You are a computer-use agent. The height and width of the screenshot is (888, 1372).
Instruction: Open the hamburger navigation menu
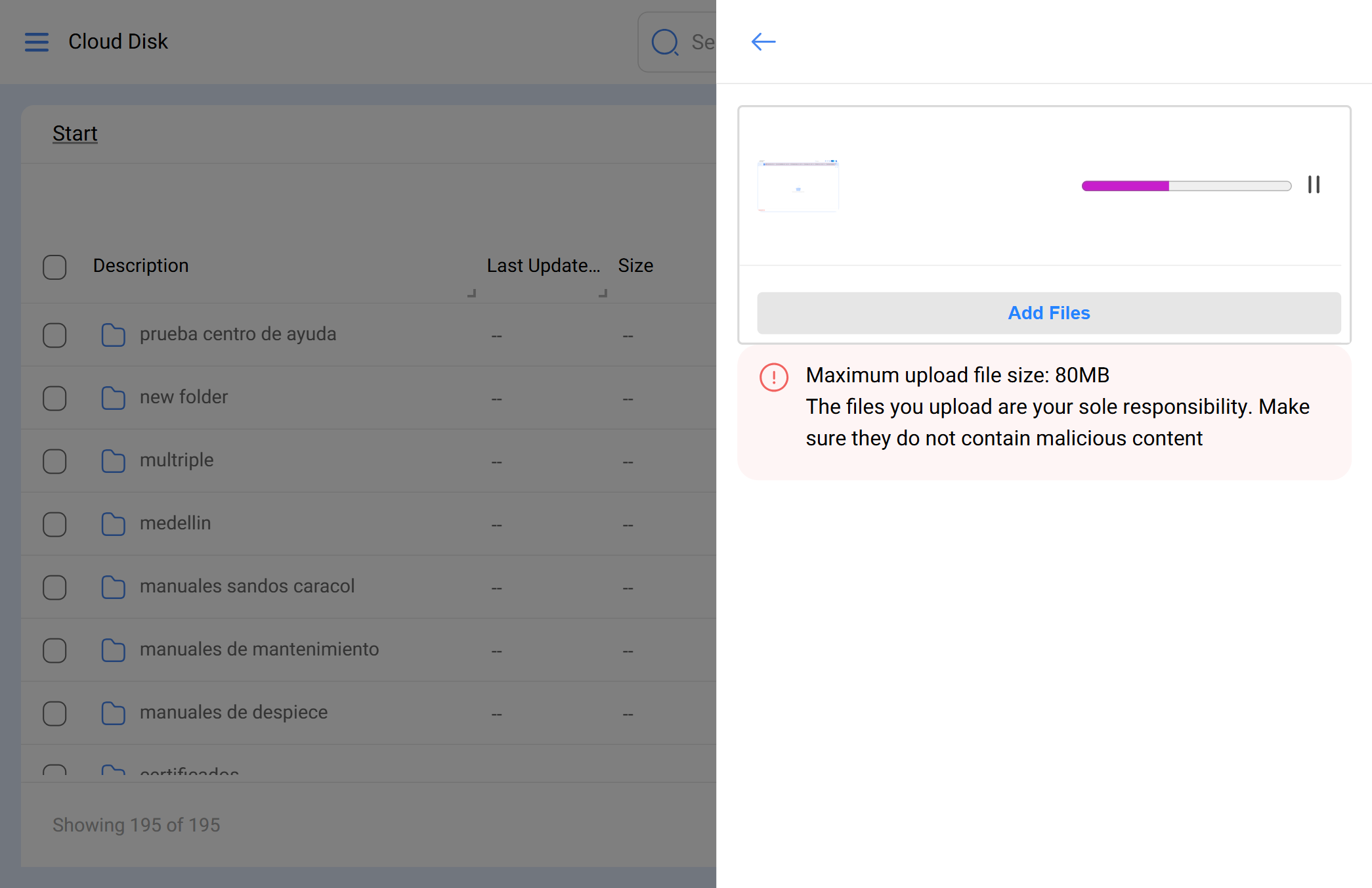(37, 41)
